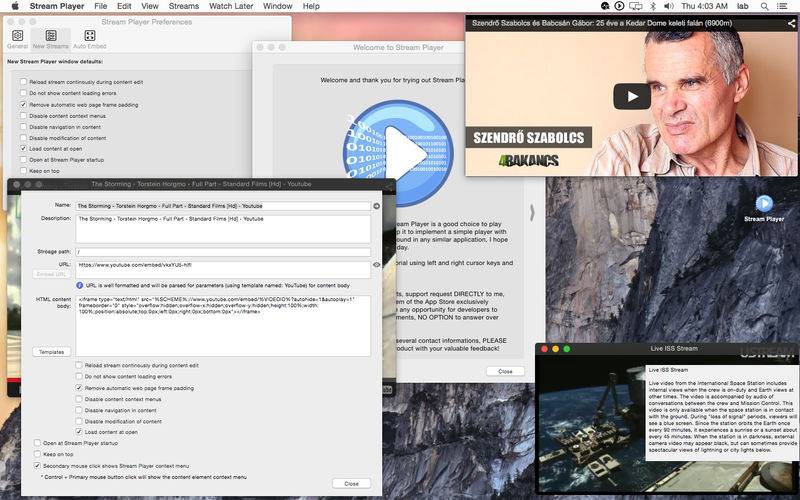Toggle Do not show content loading errors in Preferences
Image resolution: width=800 pixels, height=500 pixels.
(x=23, y=93)
